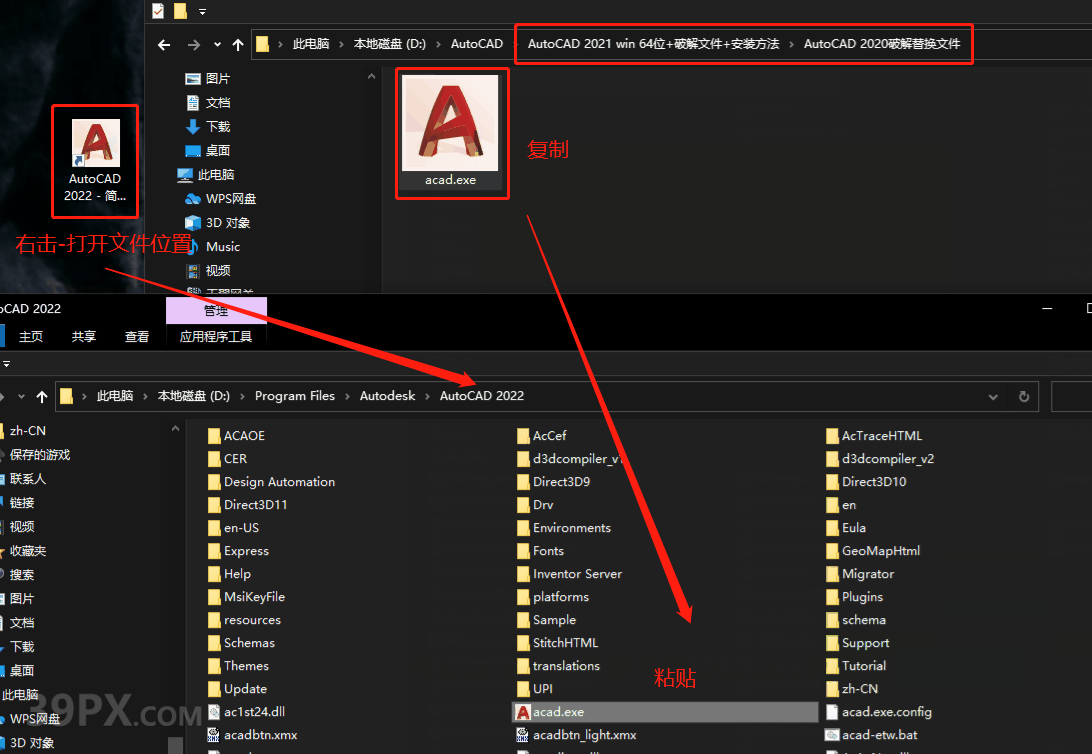This screenshot has height=754, width=1092.
Task: Click Program Files breadcrumb in lower address bar
Action: point(295,396)
